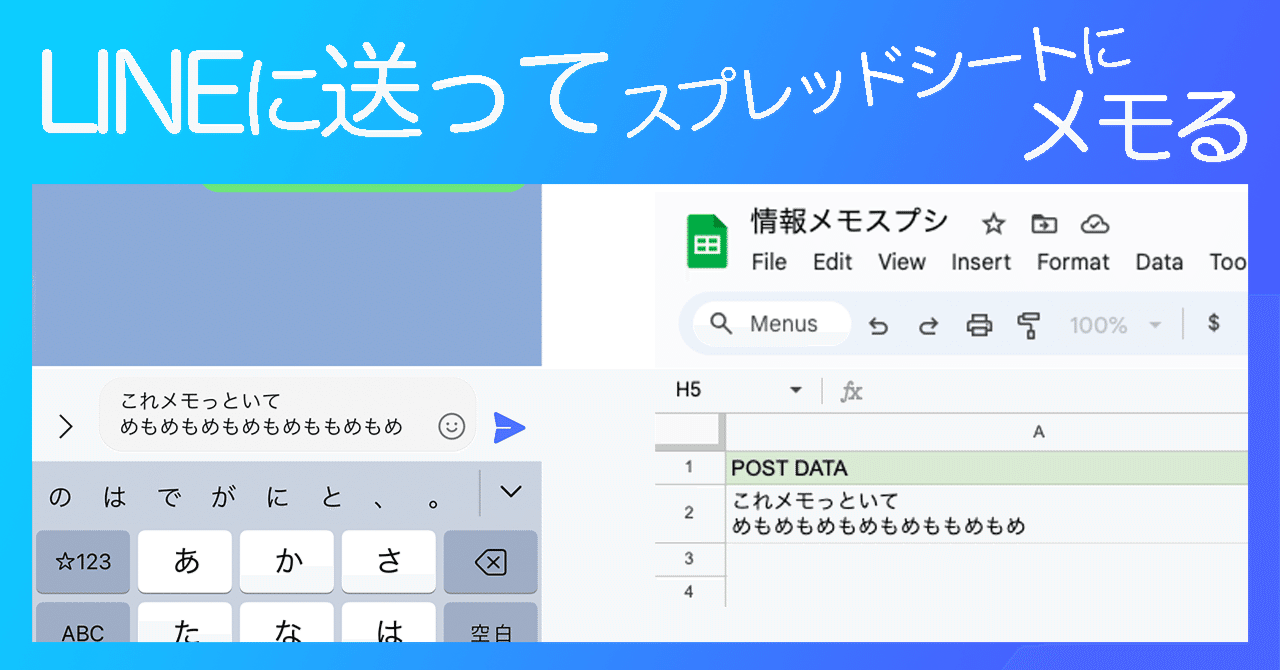Tap the か key
The image size is (1280, 670).
(288, 562)
